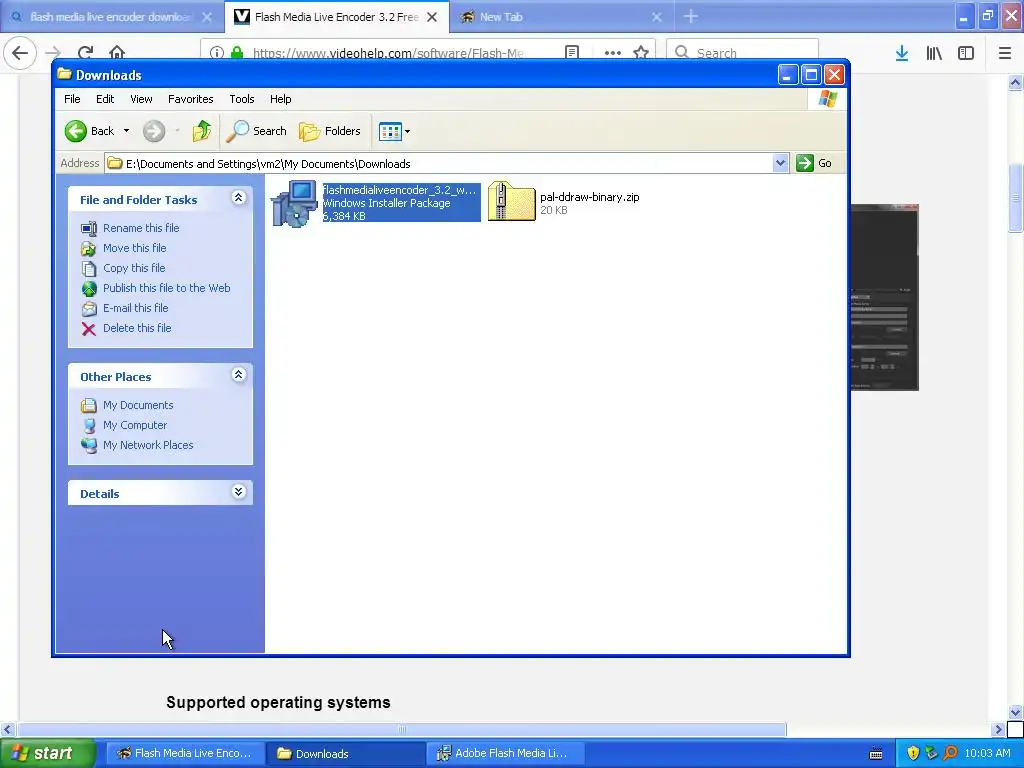This screenshot has height=768, width=1024.
Task: Click the Firefox reload button
Action: click(x=85, y=53)
